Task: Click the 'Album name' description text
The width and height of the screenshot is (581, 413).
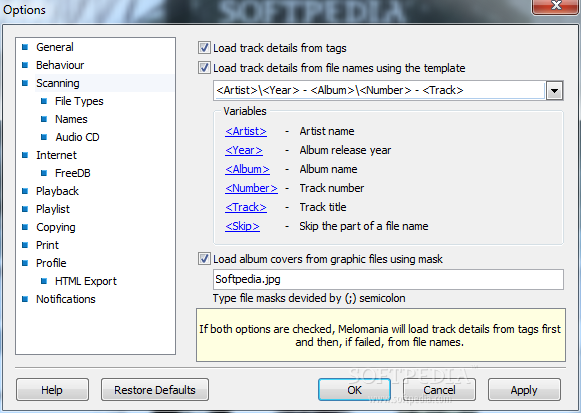Action: coord(328,169)
